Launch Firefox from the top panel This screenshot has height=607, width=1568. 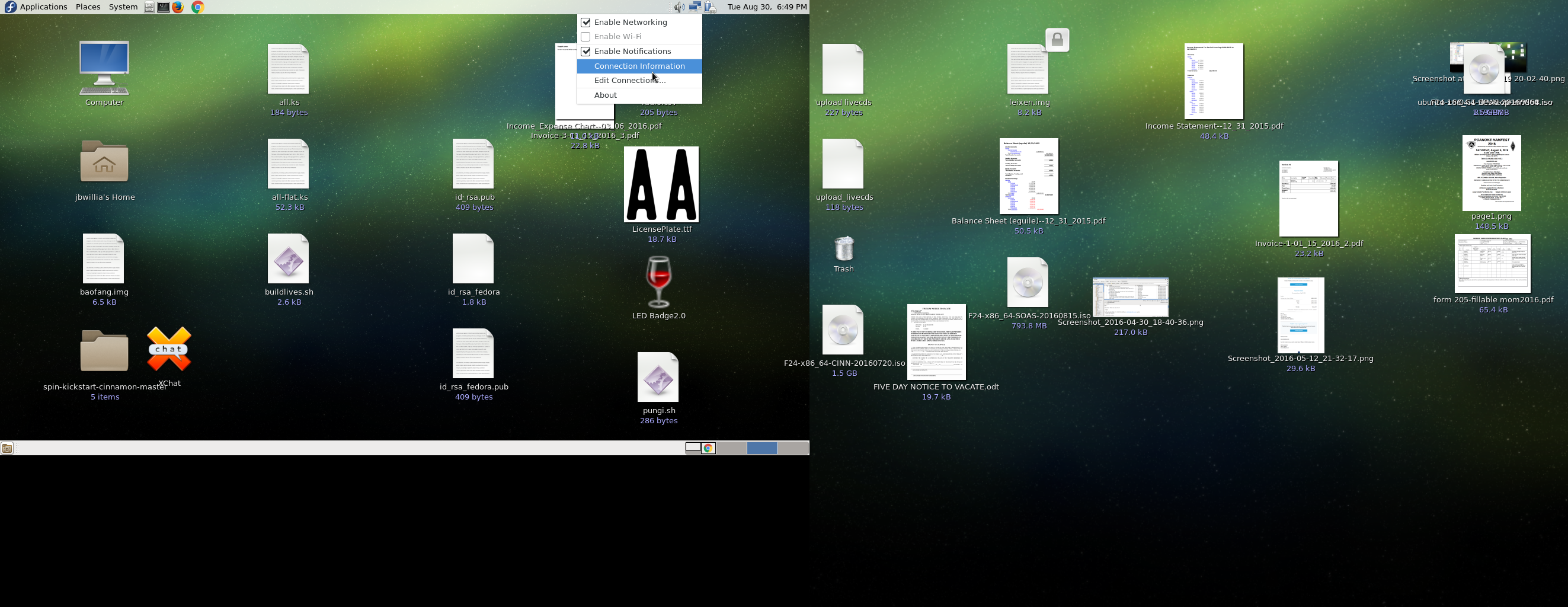[x=178, y=7]
